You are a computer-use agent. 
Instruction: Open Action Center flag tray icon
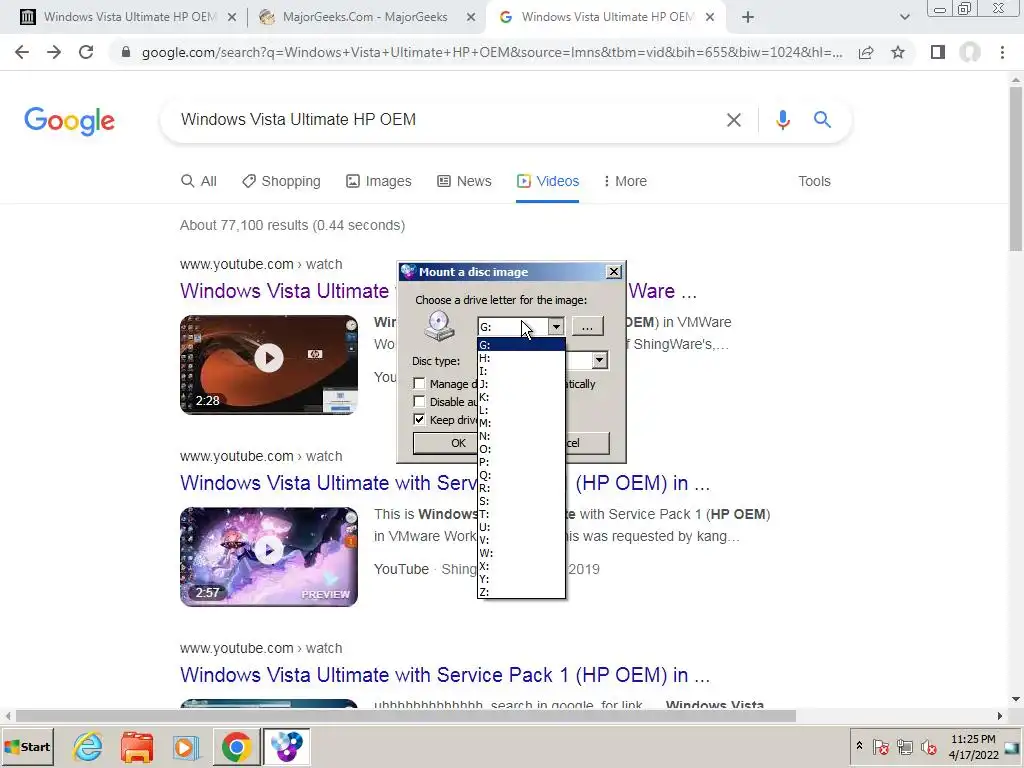[880, 746]
